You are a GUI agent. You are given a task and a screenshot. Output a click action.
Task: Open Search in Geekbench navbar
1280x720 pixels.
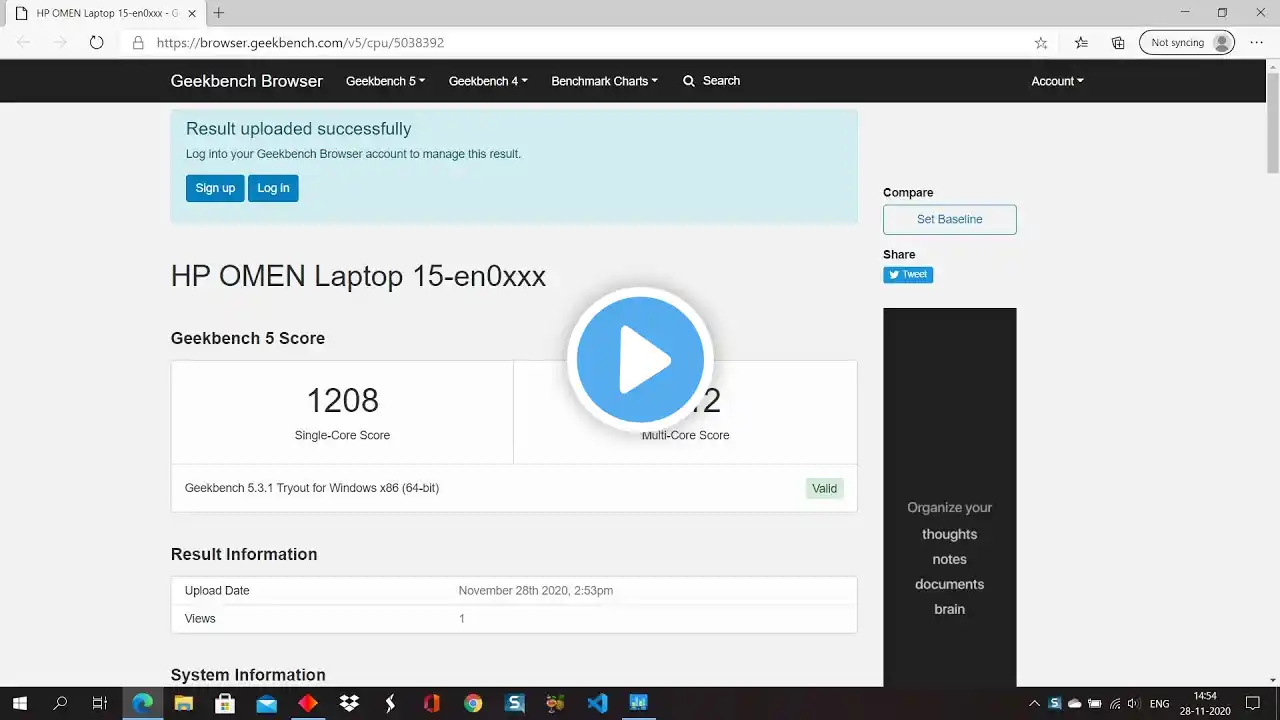[x=711, y=81]
